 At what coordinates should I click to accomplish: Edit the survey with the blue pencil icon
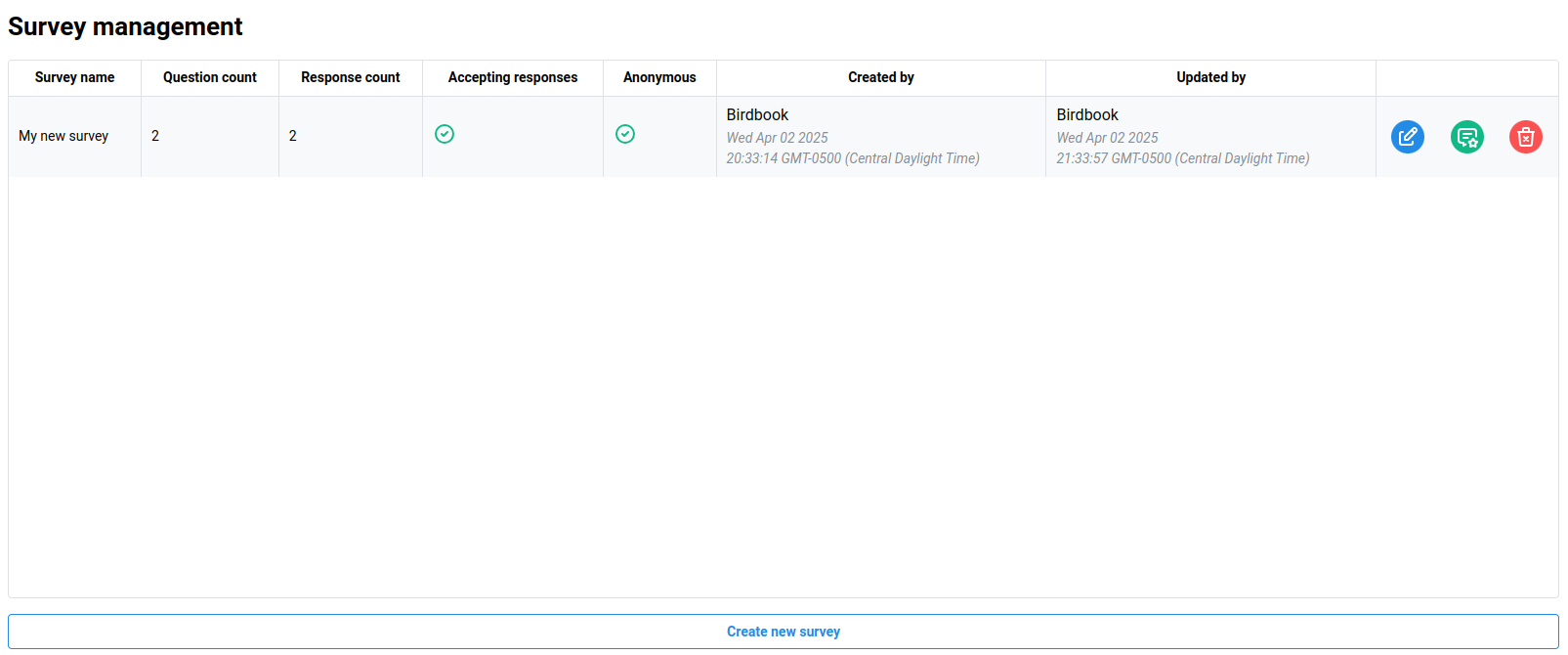click(1407, 137)
